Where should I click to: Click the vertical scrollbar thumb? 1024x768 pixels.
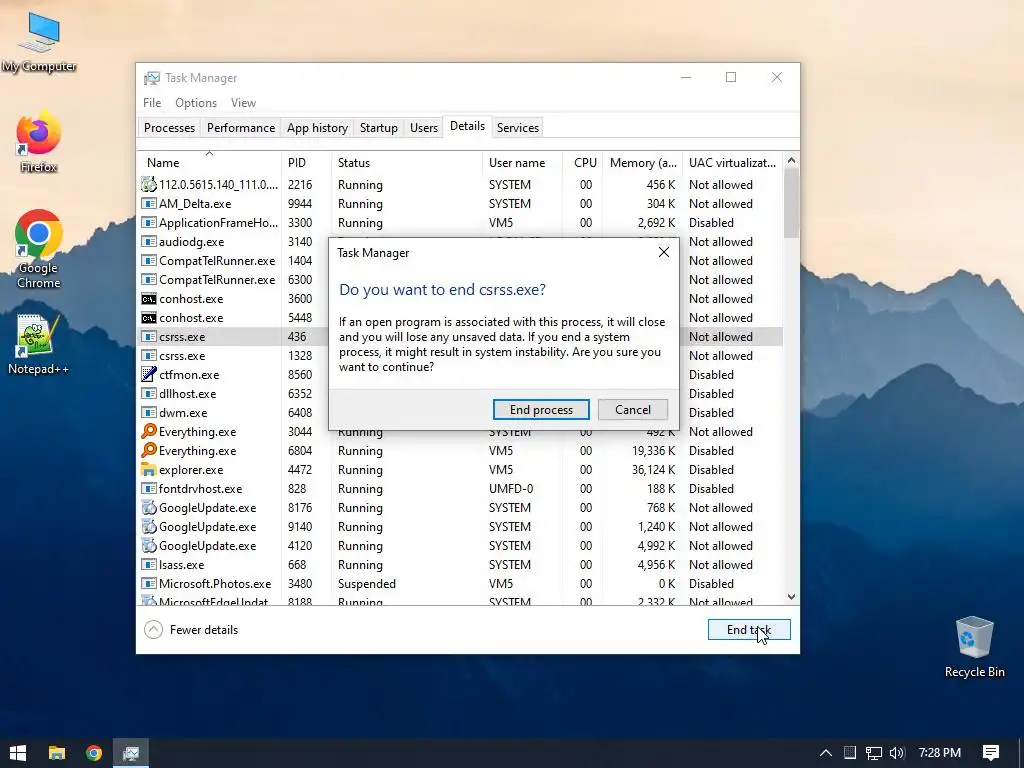(792, 202)
